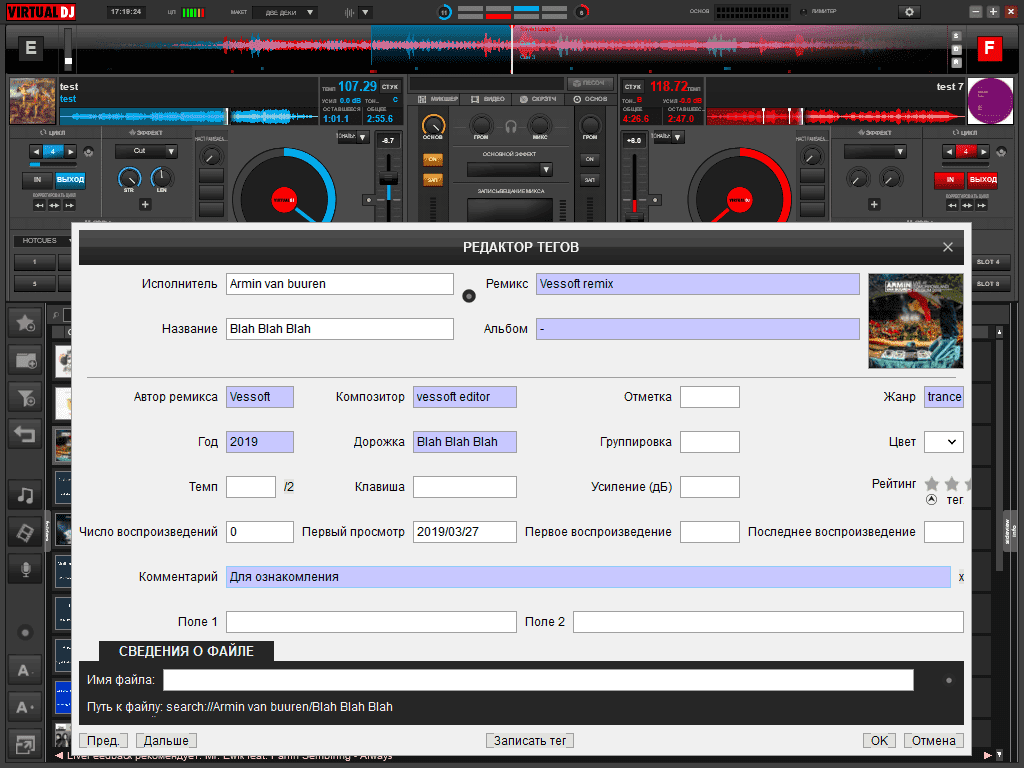1024x768 pixels.
Task: Open favorites star folder in sidebar
Action: pos(25,323)
